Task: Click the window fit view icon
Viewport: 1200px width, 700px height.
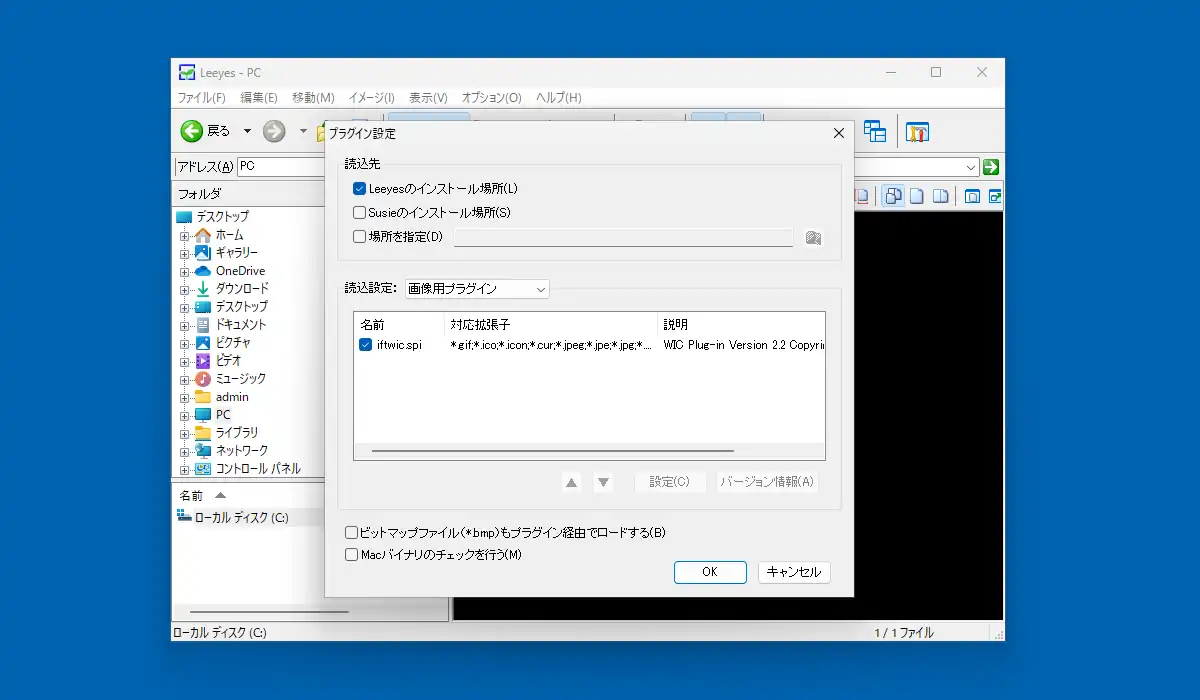Action: click(x=972, y=196)
